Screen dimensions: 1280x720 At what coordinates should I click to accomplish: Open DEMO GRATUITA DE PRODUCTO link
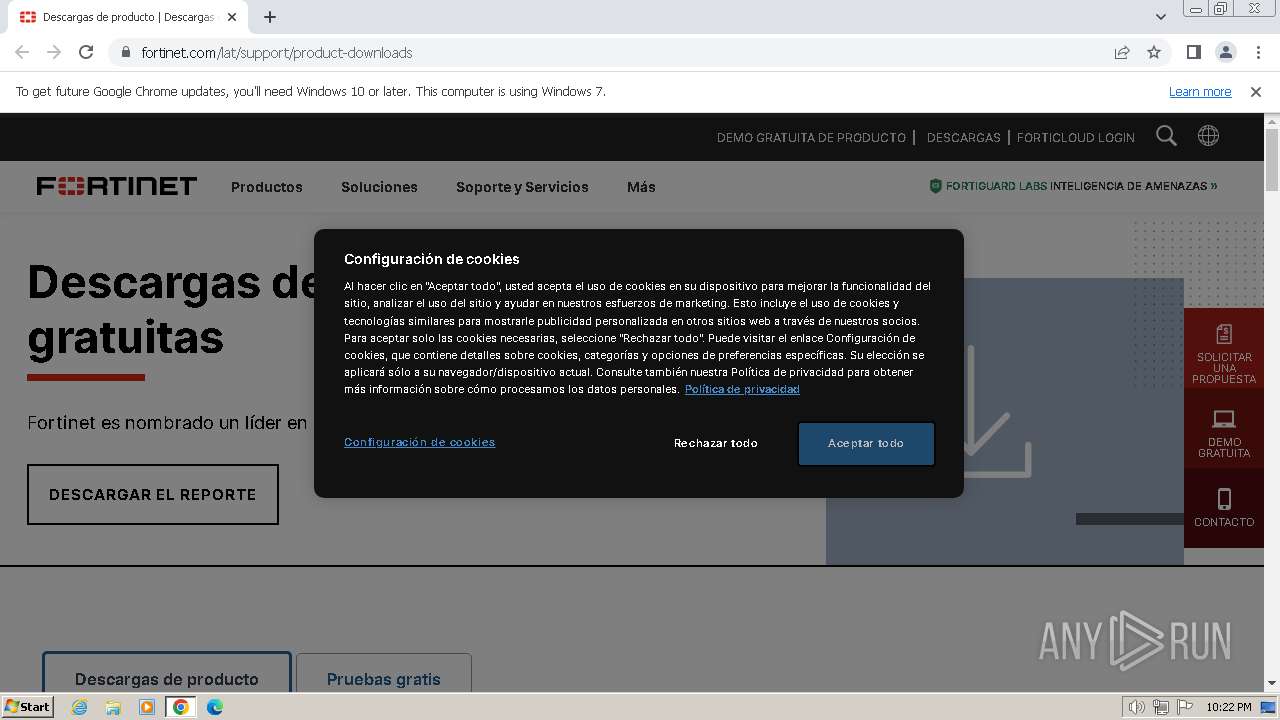(811, 138)
